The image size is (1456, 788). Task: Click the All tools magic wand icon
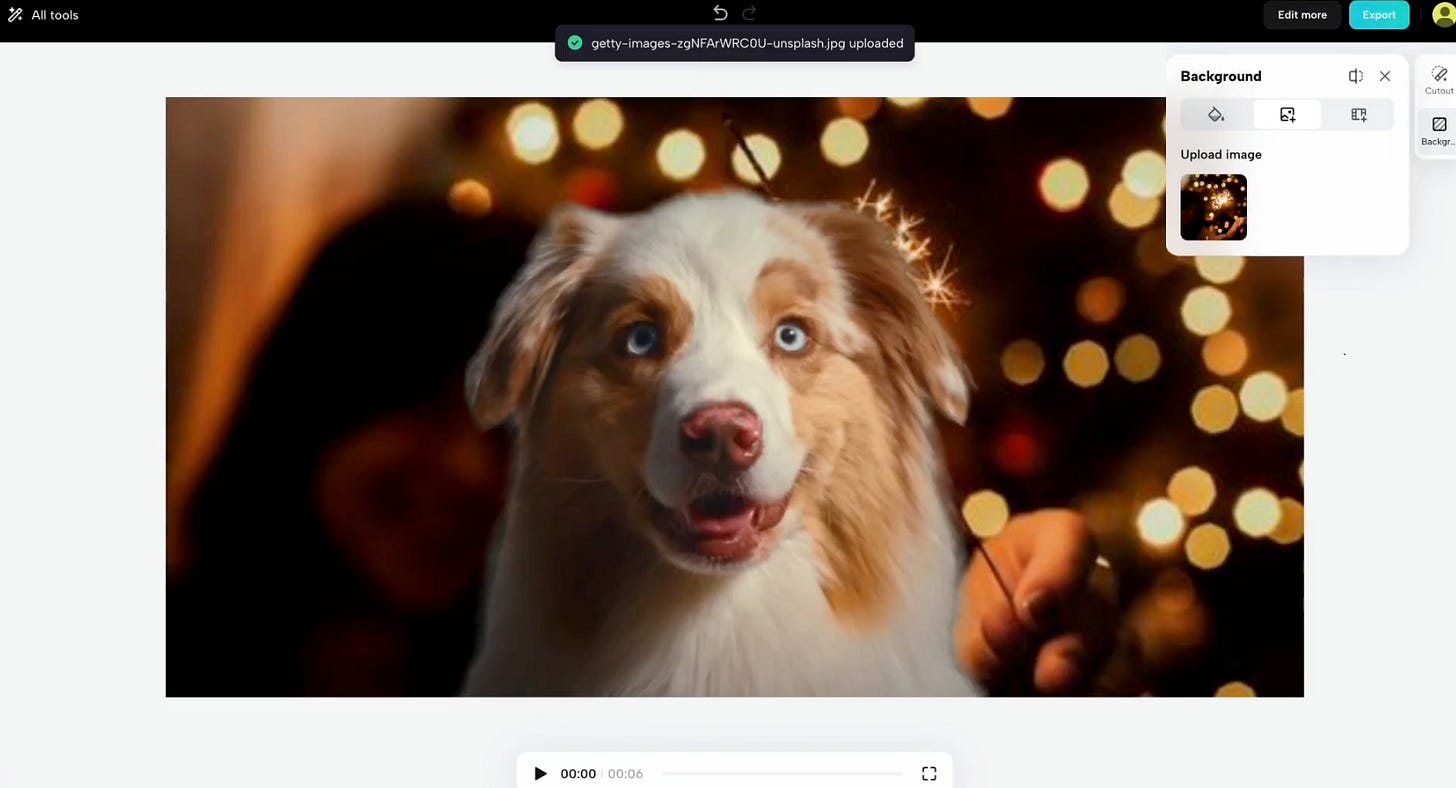coord(14,14)
